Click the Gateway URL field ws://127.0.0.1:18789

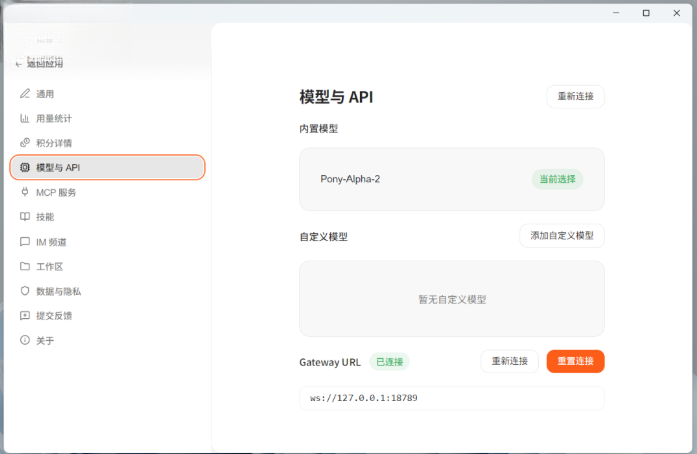pos(452,398)
